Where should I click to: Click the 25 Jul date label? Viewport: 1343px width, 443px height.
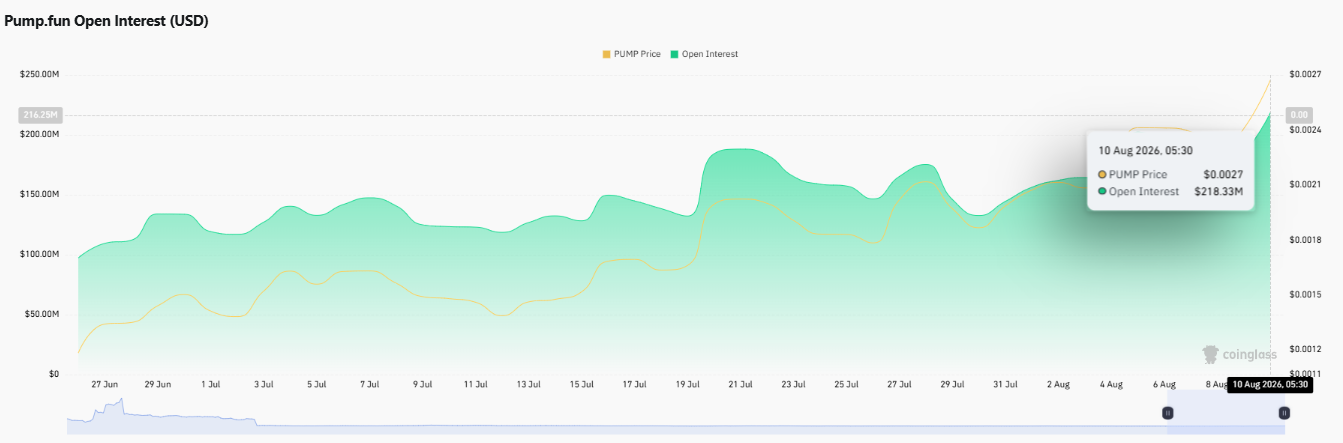[846, 384]
